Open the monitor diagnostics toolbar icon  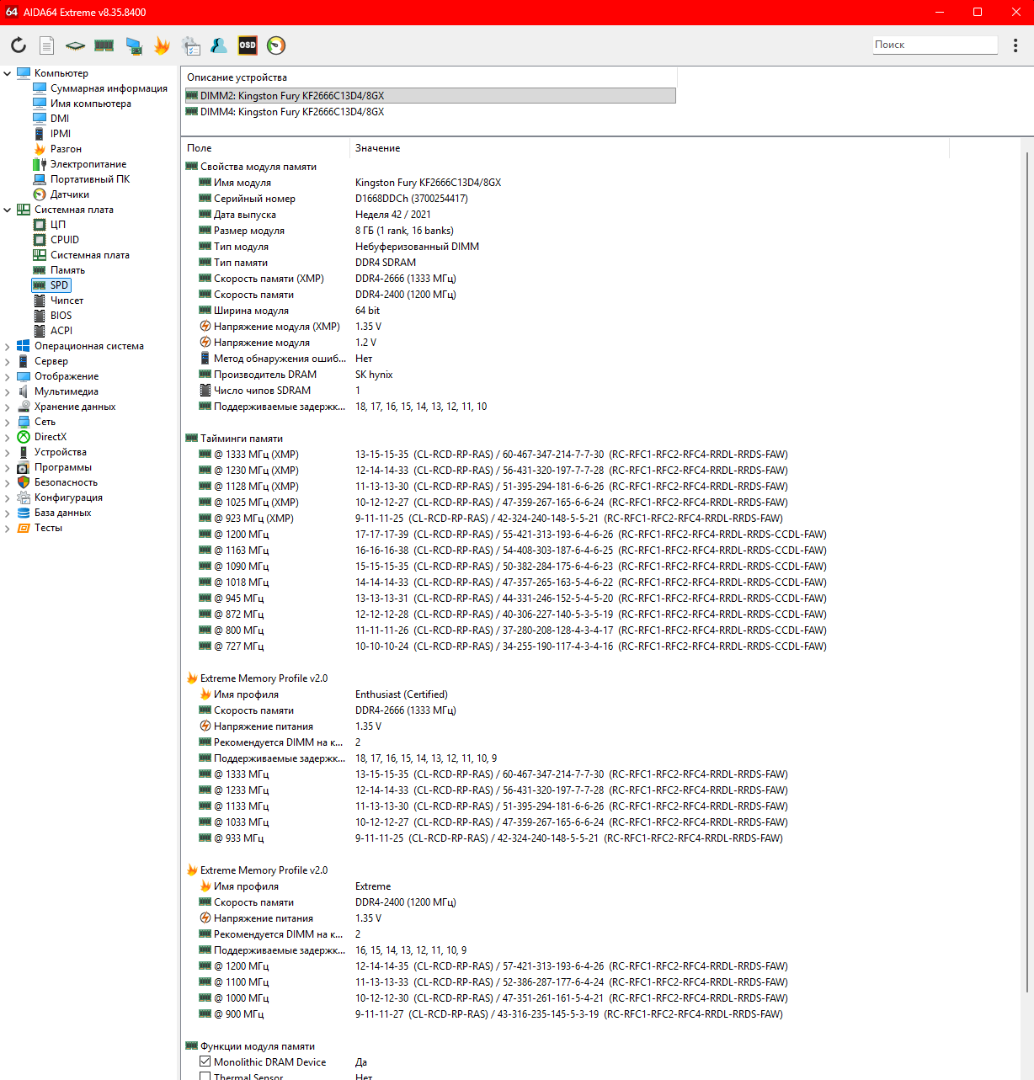point(134,45)
